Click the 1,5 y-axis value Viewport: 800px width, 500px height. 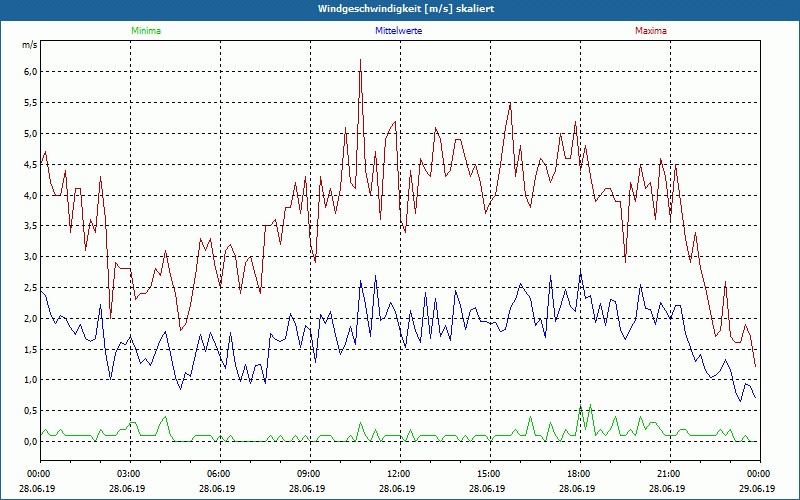(31, 349)
